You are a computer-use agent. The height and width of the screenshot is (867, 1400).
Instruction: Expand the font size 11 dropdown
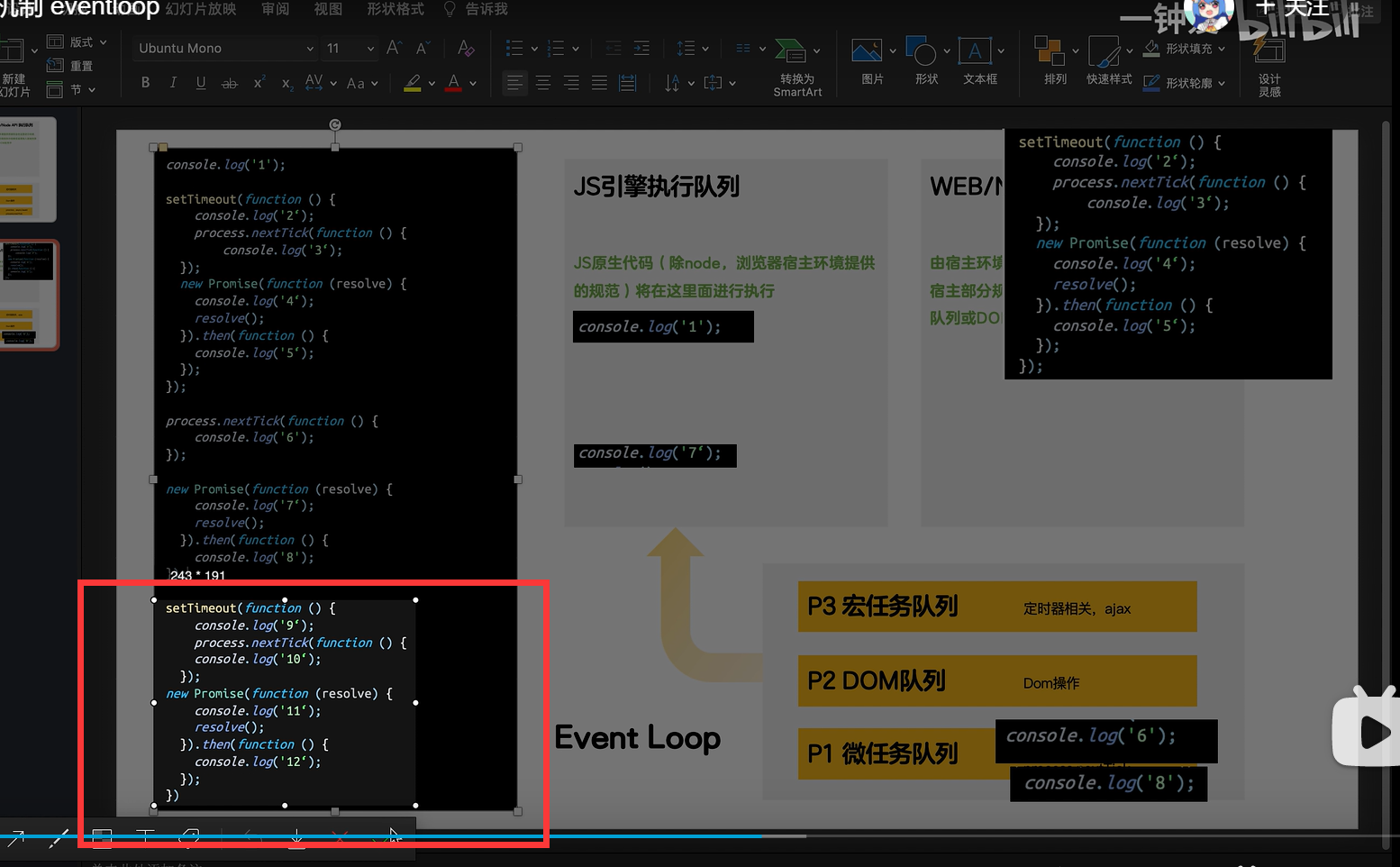click(x=369, y=49)
